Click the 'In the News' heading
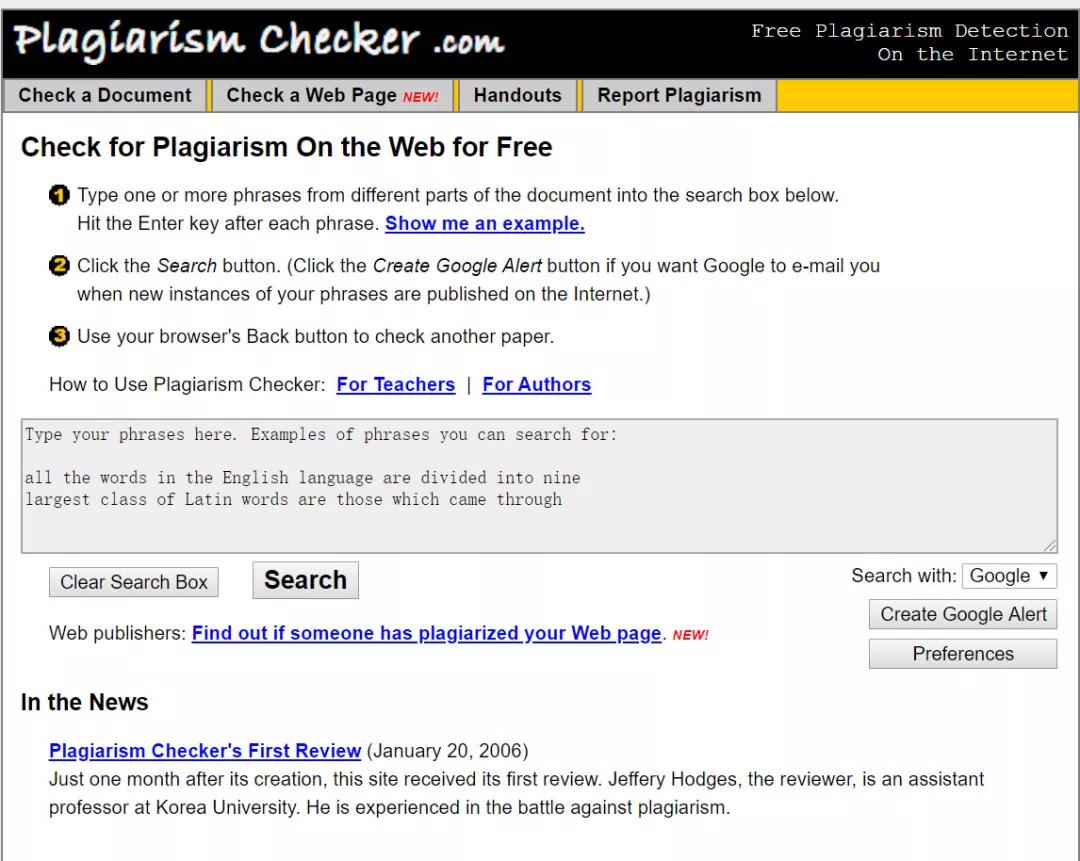1080x861 pixels. coord(85,702)
